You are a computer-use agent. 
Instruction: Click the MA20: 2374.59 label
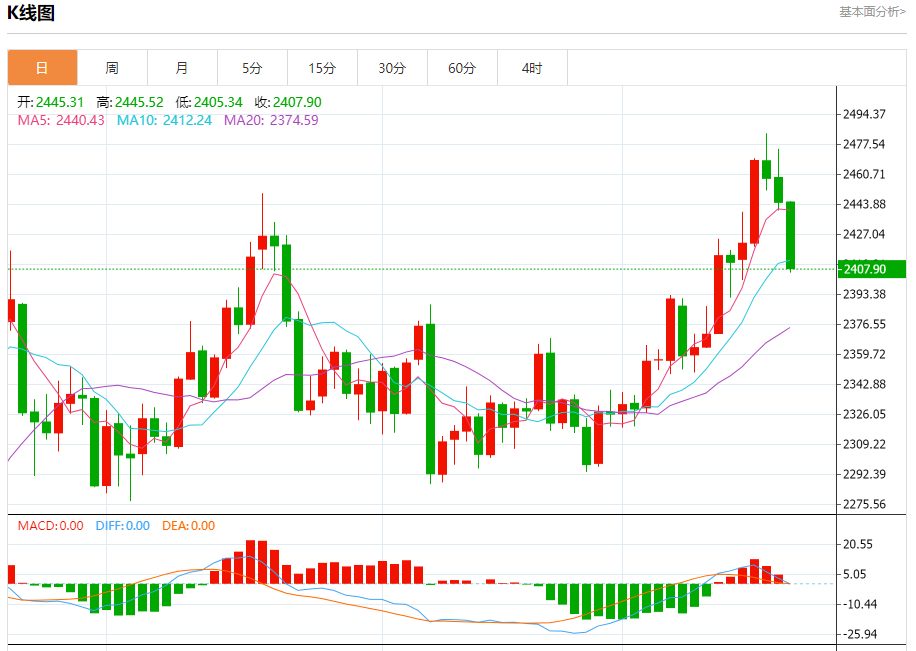[271, 120]
